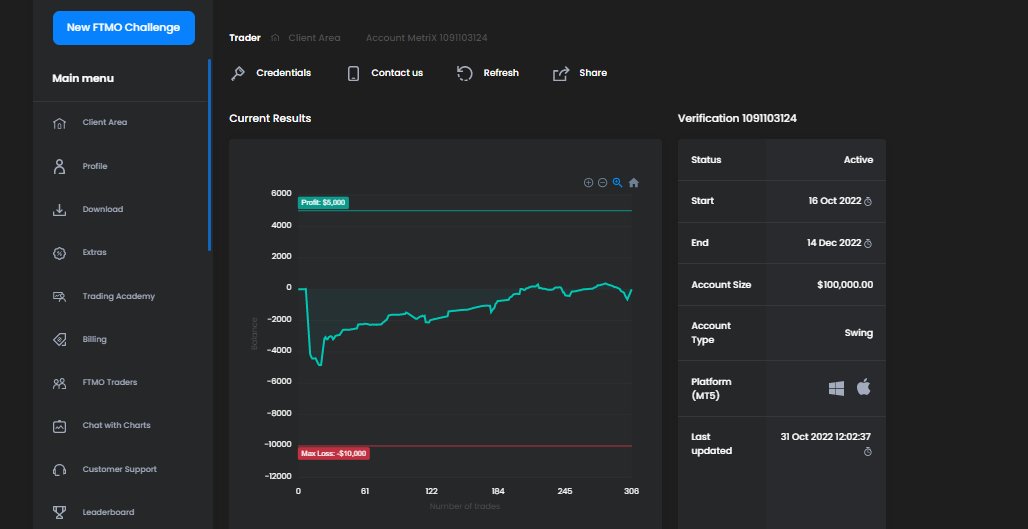The image size is (1028, 529).
Task: Click the clock icon under last updated
Action: coord(868,452)
